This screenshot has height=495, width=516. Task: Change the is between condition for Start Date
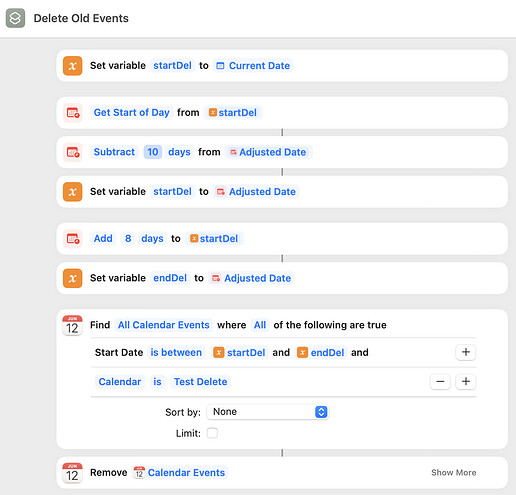click(176, 353)
